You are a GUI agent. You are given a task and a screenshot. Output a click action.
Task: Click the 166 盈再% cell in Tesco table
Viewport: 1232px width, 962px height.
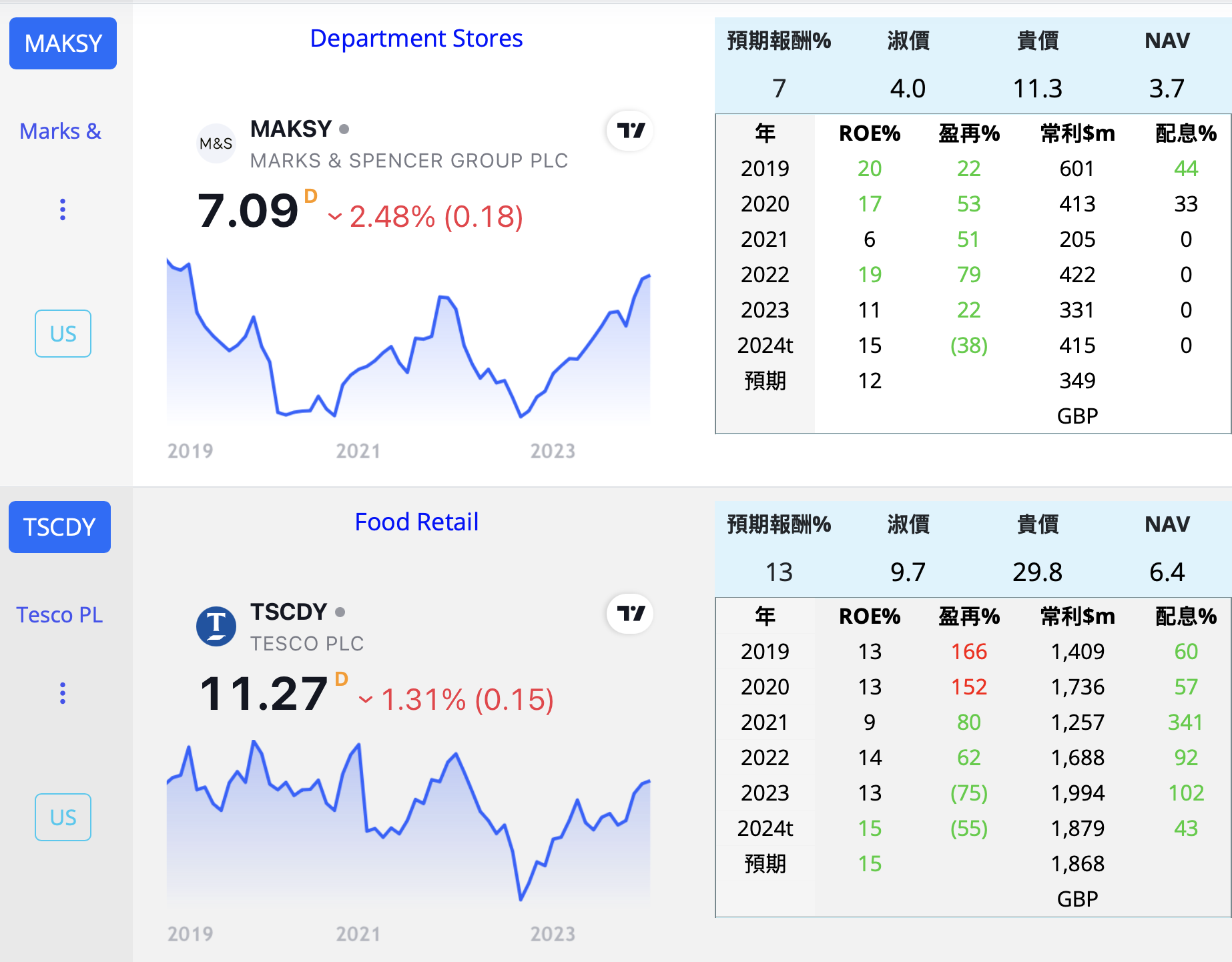pos(968,652)
